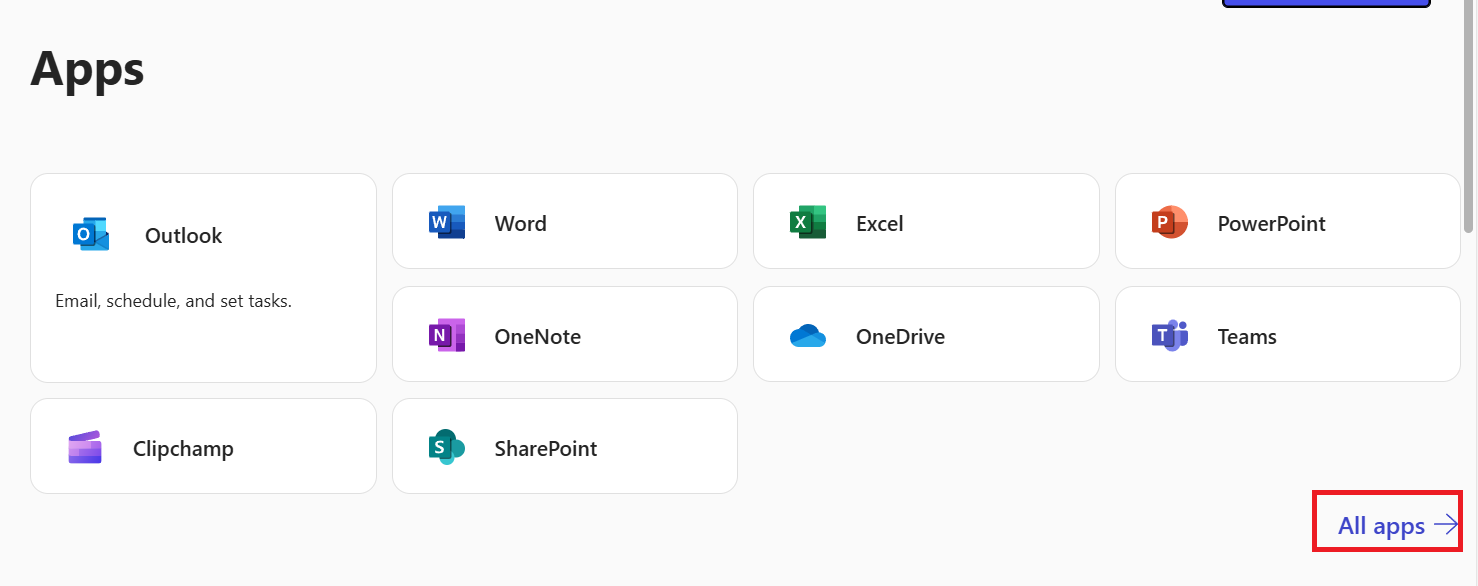Screen dimensions: 1478x586
Task: Click the Clipchamp icon
Action: coord(85,447)
